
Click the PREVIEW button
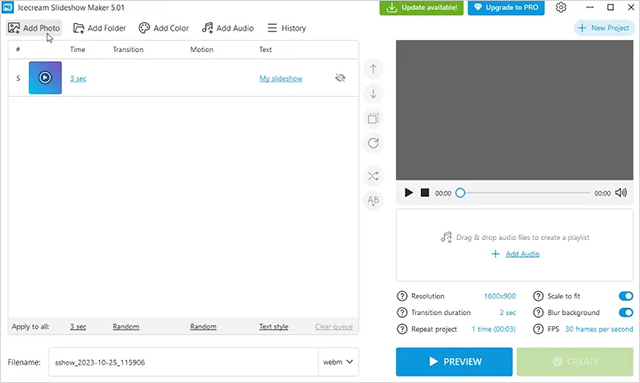coord(454,362)
